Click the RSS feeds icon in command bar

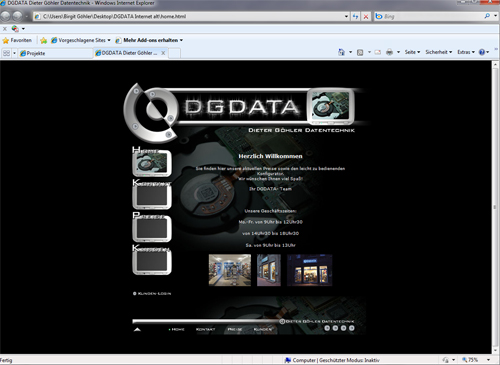point(360,52)
